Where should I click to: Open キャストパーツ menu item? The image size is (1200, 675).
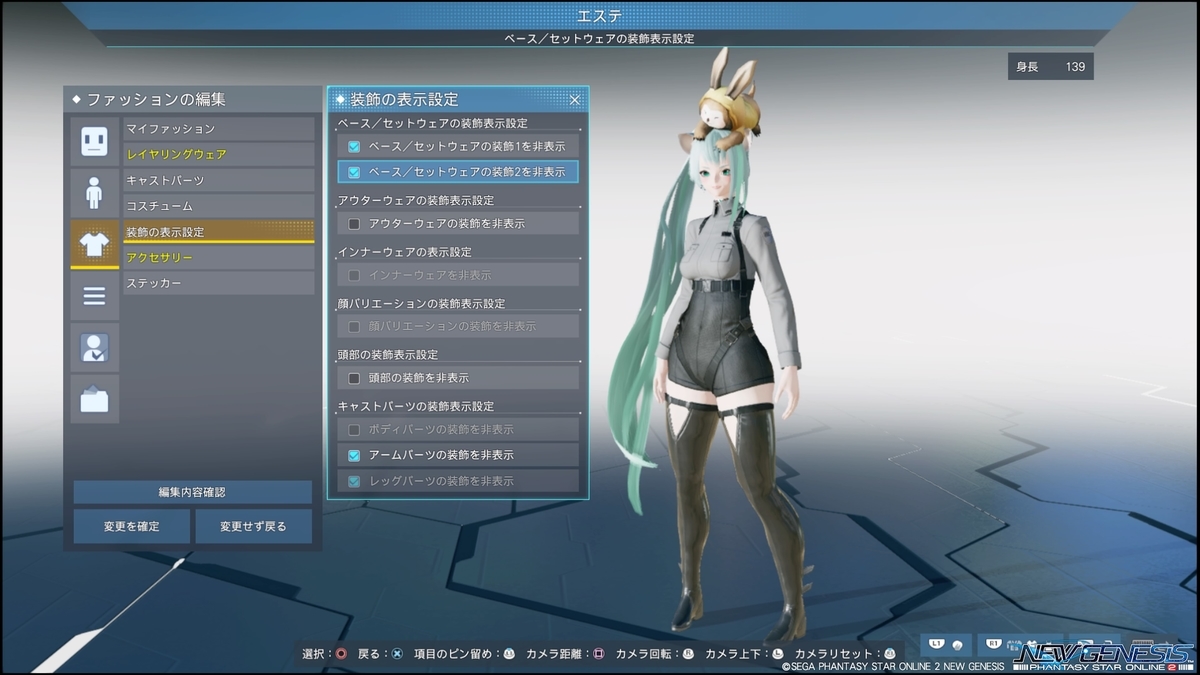219,180
